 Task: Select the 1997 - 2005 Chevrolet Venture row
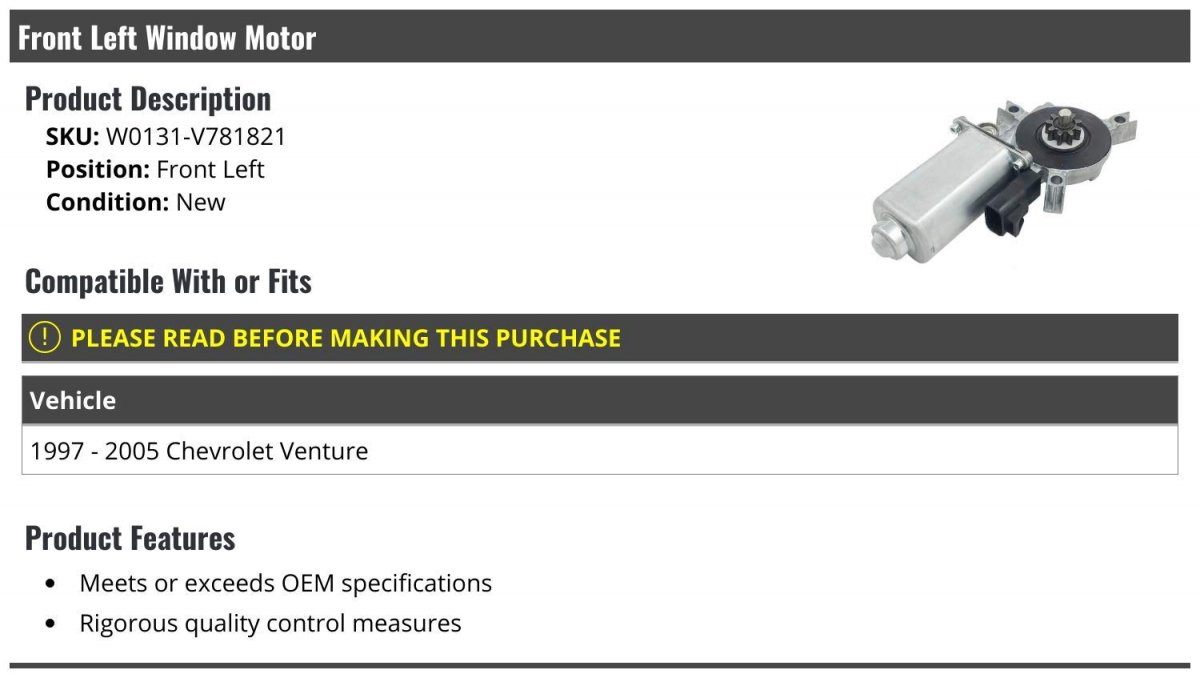(x=600, y=451)
